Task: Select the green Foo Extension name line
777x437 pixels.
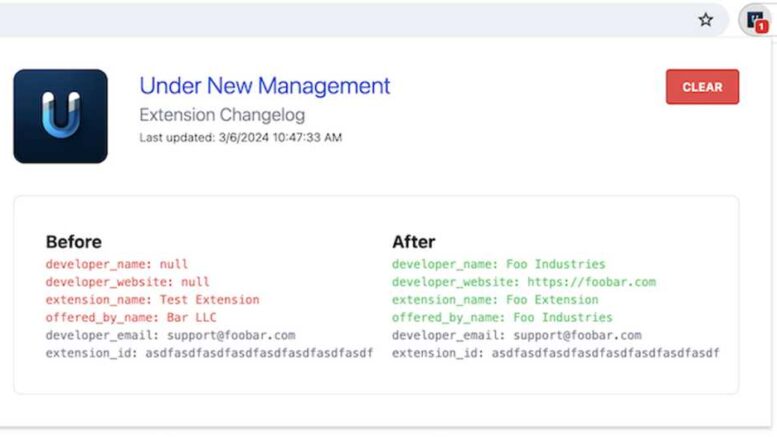Action: coord(495,300)
